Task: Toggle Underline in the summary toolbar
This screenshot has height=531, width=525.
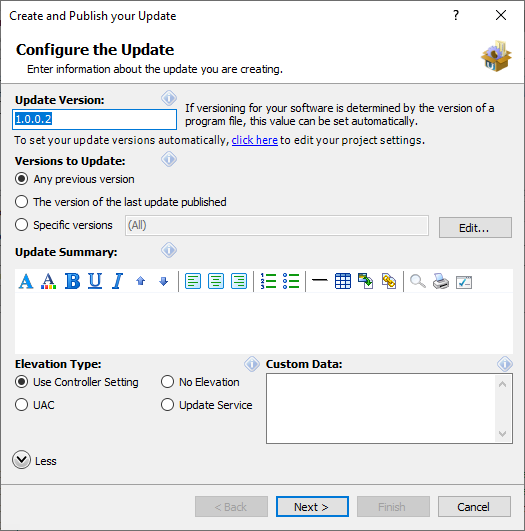Action: point(95,281)
